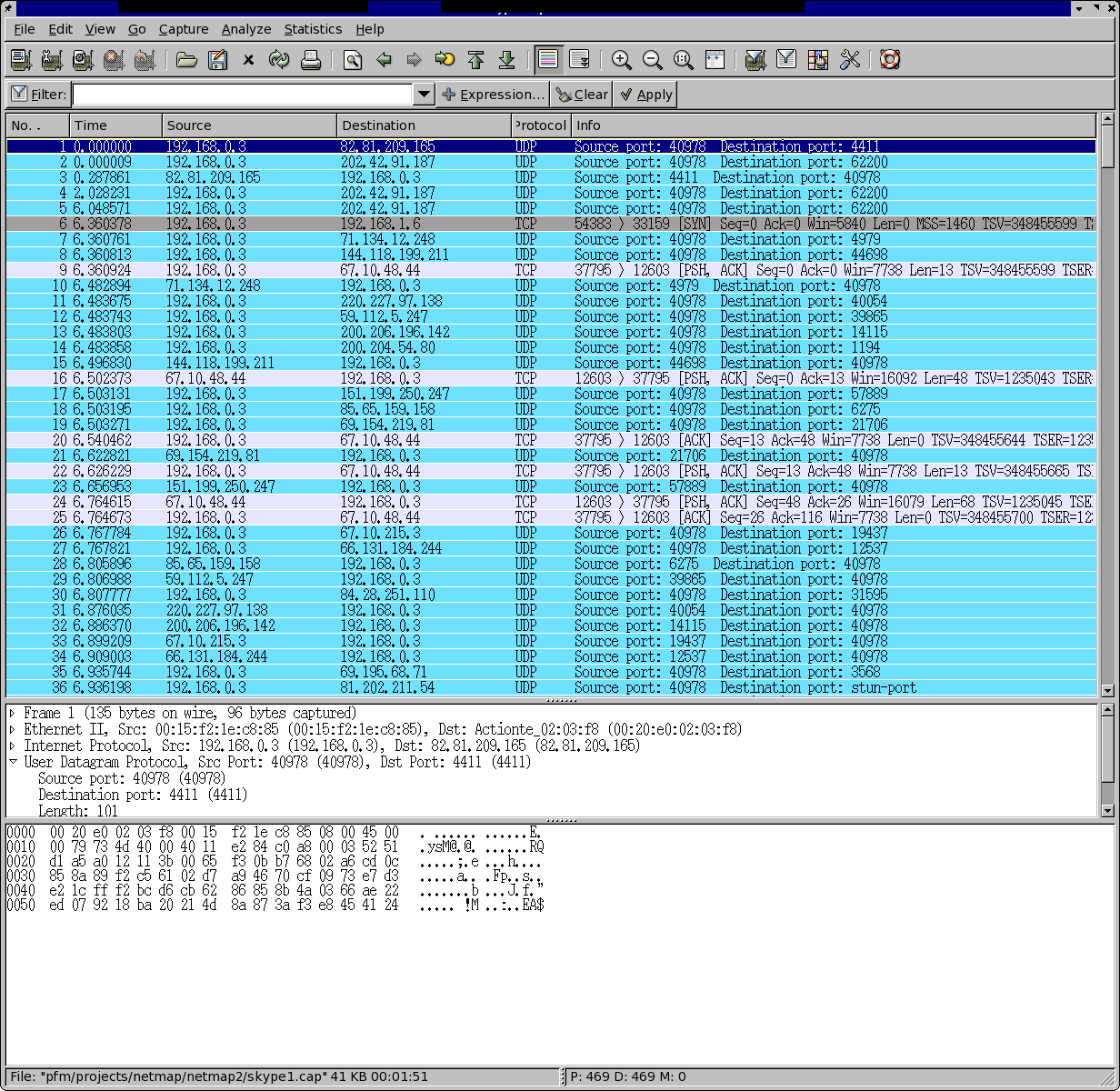Image resolution: width=1120 pixels, height=1091 pixels.
Task: Open the filter history dropdown
Action: click(x=424, y=95)
